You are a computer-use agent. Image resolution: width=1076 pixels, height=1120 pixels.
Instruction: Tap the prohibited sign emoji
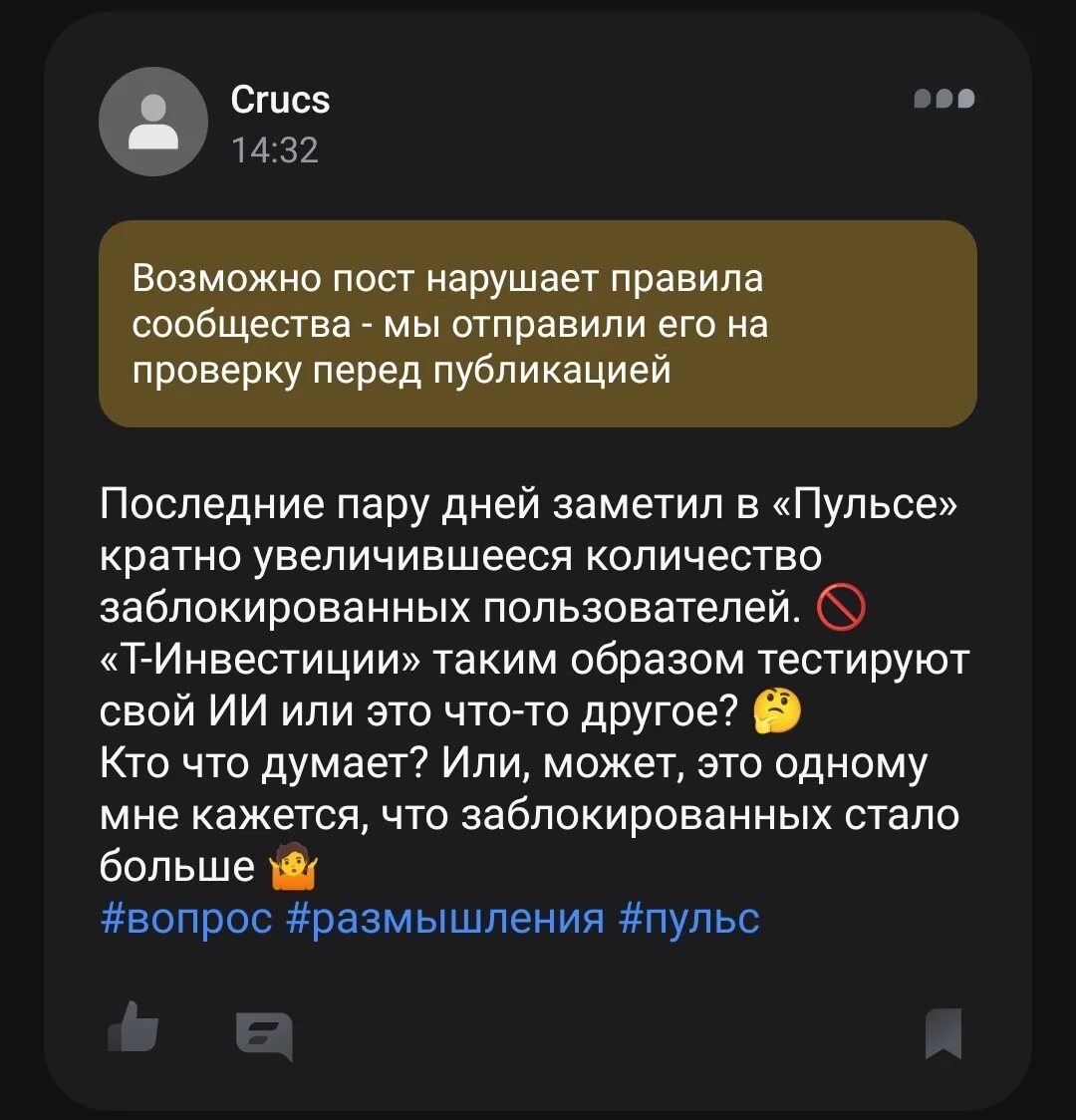click(x=841, y=609)
